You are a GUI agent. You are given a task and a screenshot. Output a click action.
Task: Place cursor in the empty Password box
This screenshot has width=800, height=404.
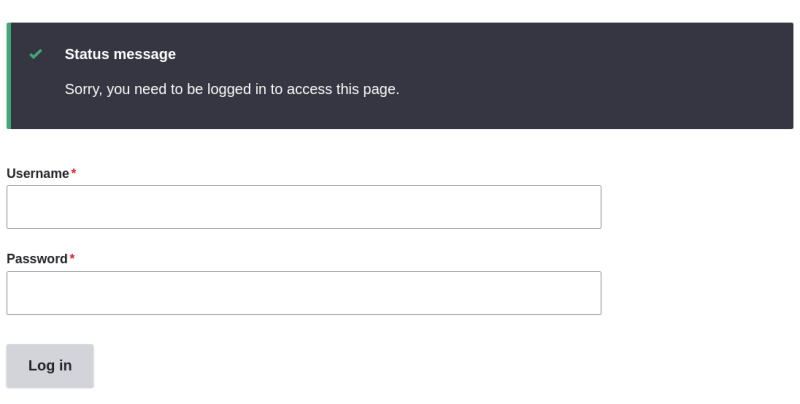click(x=303, y=293)
